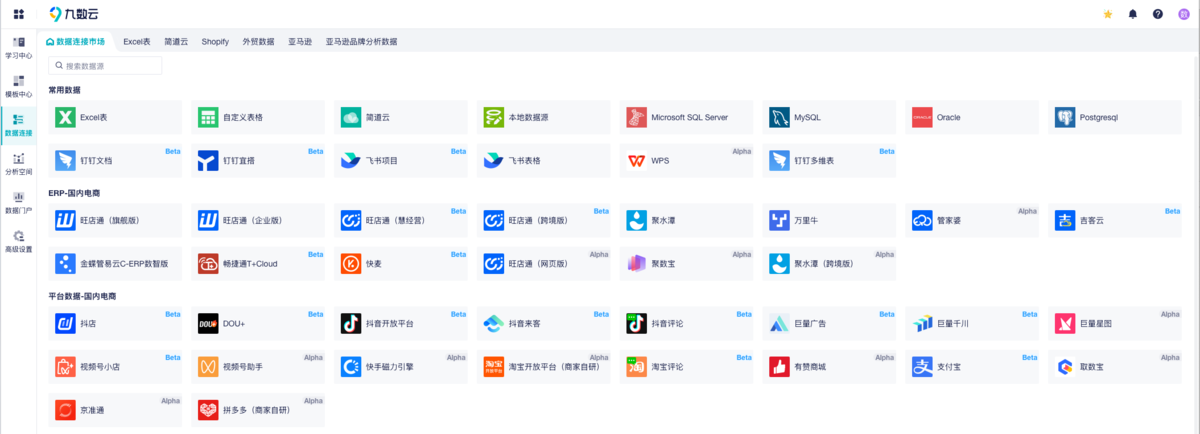Open the user avatar menu
Screen dimensions: 1200x434
tap(1184, 14)
